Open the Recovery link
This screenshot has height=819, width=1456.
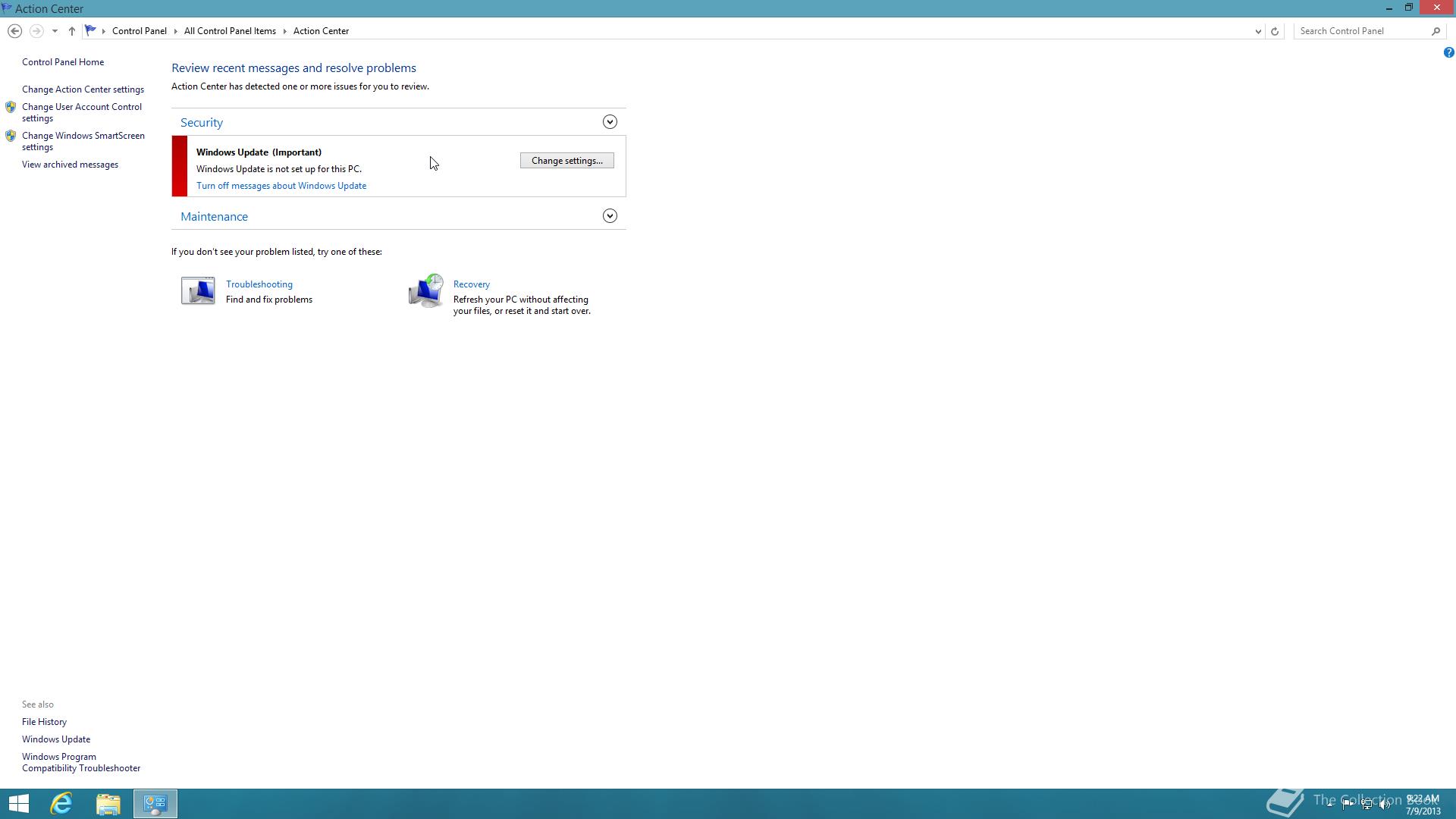point(472,284)
